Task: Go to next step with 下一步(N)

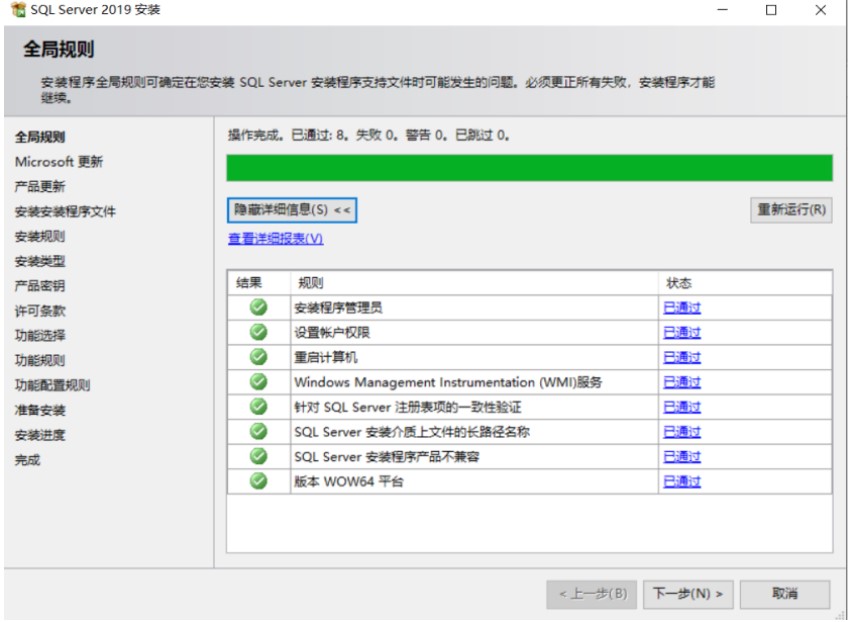Action: tap(688, 594)
